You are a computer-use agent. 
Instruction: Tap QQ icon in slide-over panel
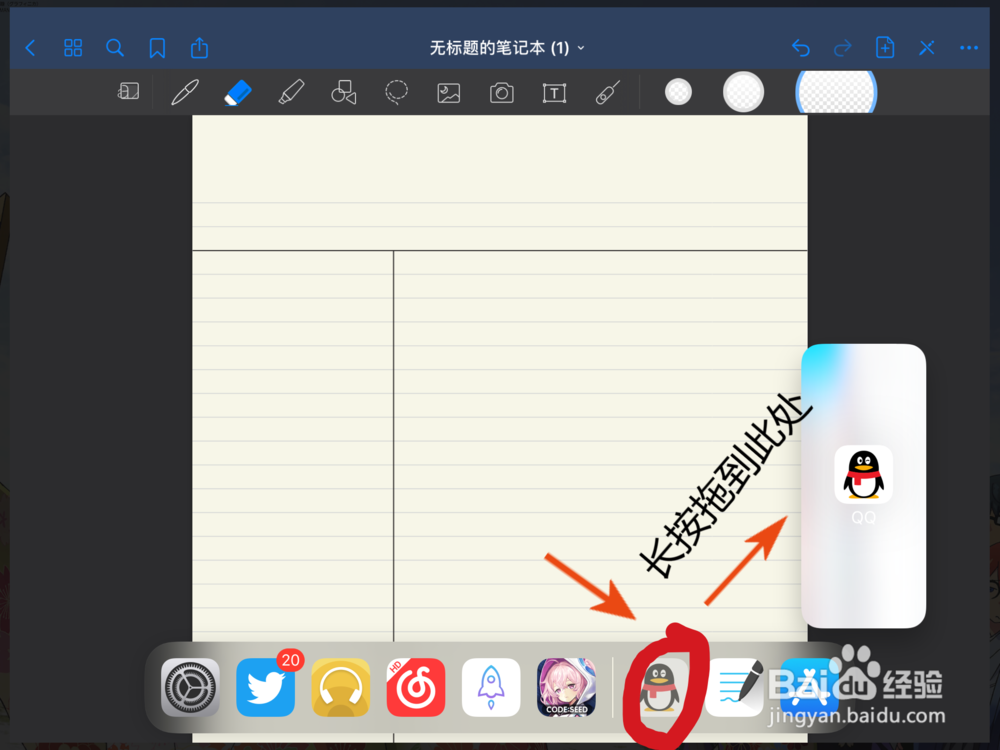pos(864,475)
